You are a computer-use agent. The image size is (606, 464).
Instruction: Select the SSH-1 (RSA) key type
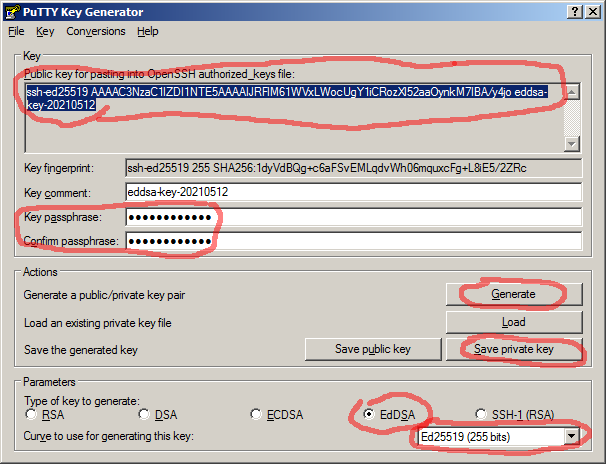click(515, 415)
